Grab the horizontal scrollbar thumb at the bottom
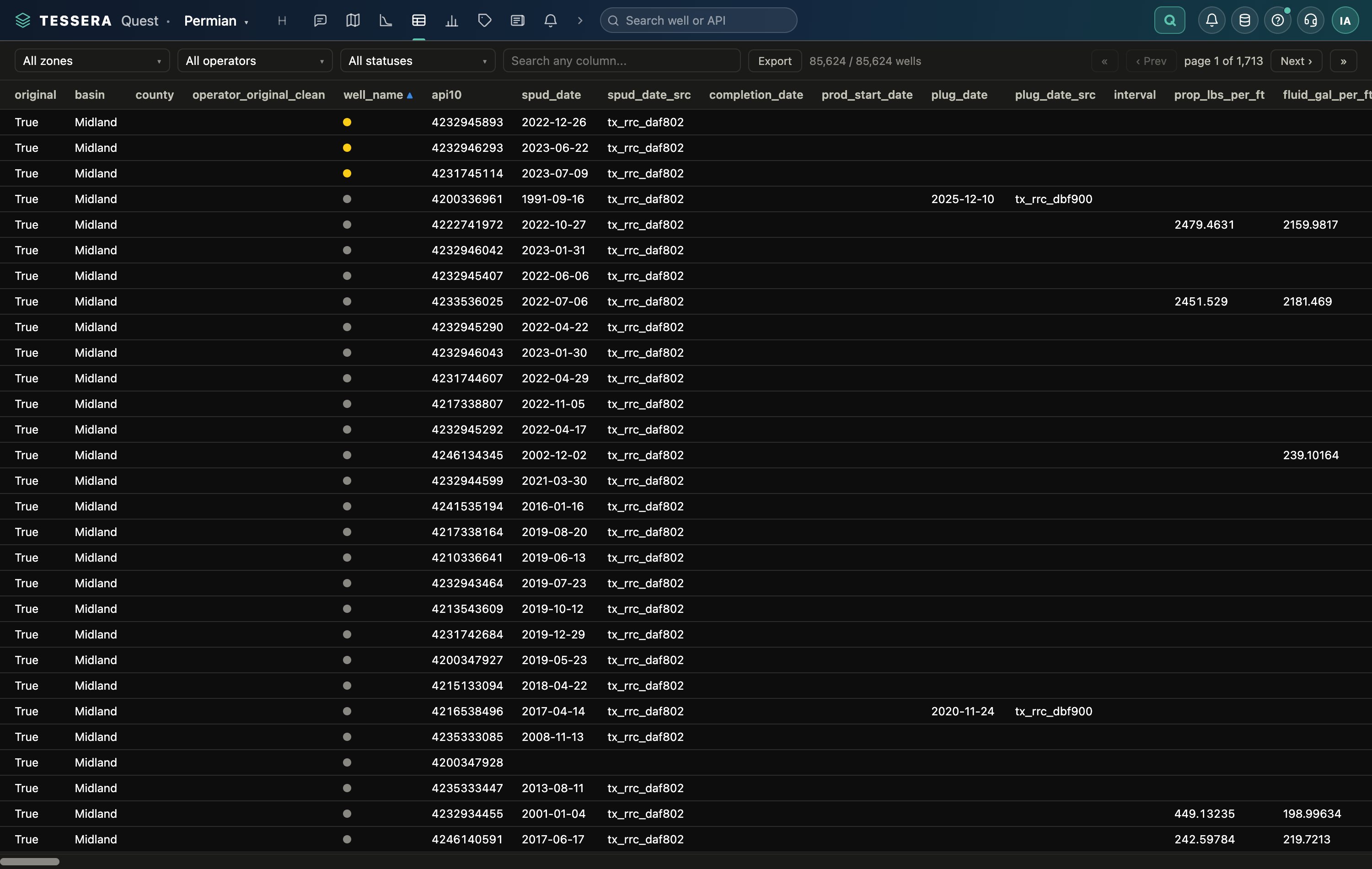This screenshot has width=1372, height=869. tap(30, 861)
